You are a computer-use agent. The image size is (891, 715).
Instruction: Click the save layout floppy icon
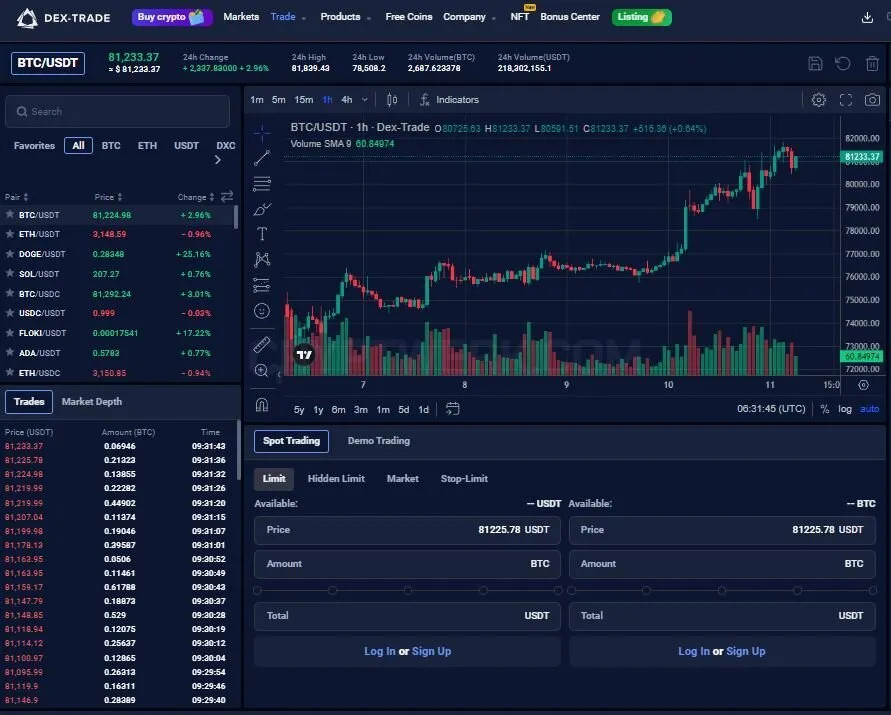815,64
